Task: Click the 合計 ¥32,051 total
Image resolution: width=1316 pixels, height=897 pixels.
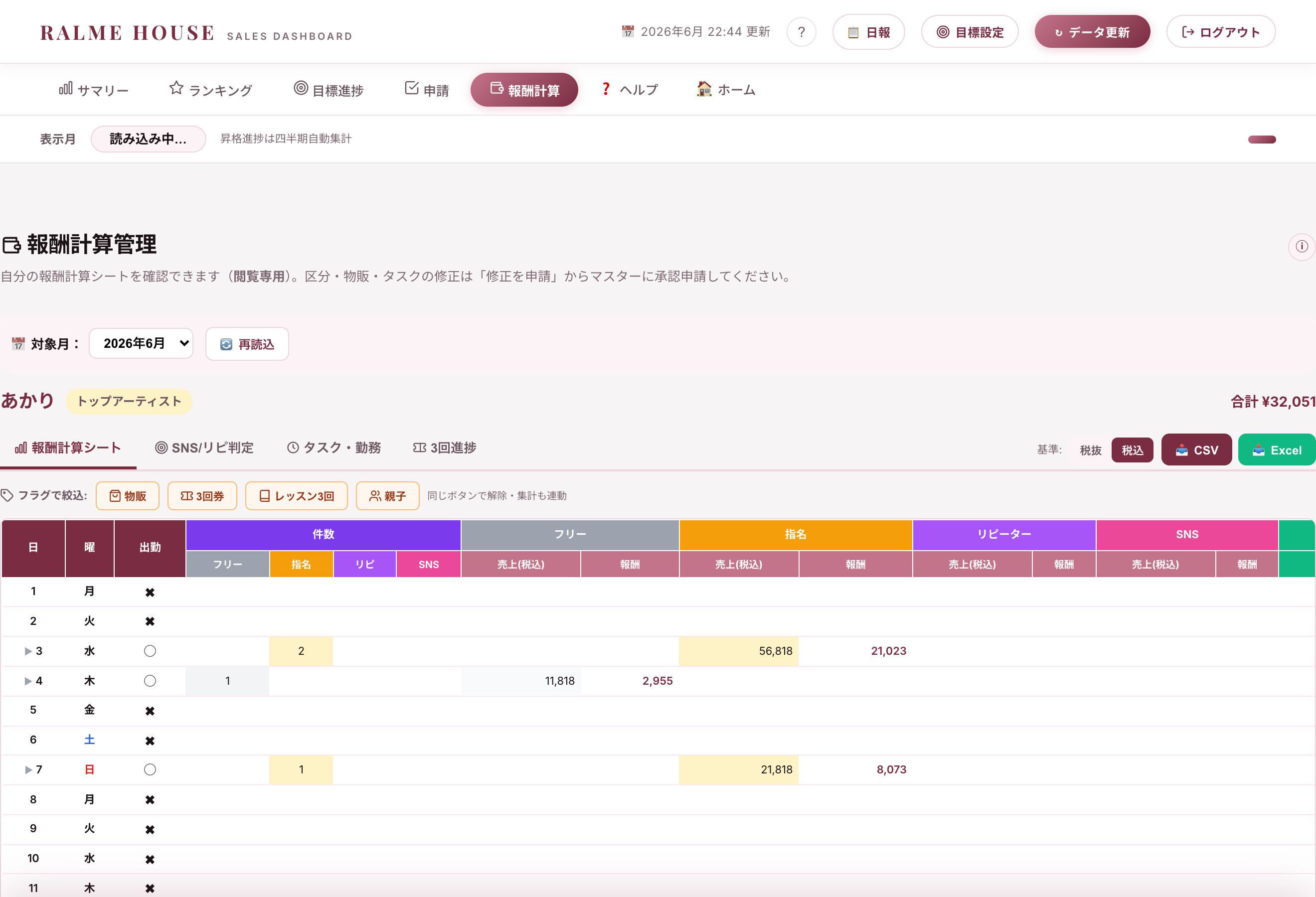Action: coord(1273,401)
